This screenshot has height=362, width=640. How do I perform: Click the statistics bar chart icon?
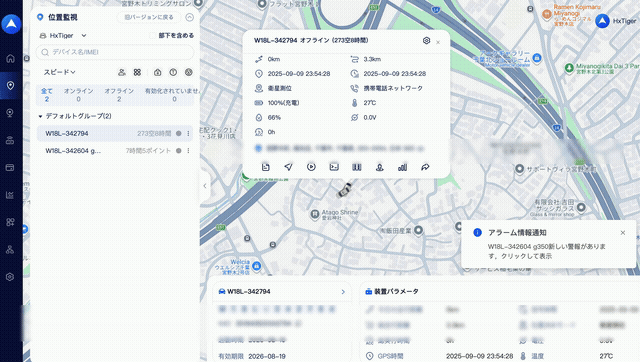coord(402,167)
